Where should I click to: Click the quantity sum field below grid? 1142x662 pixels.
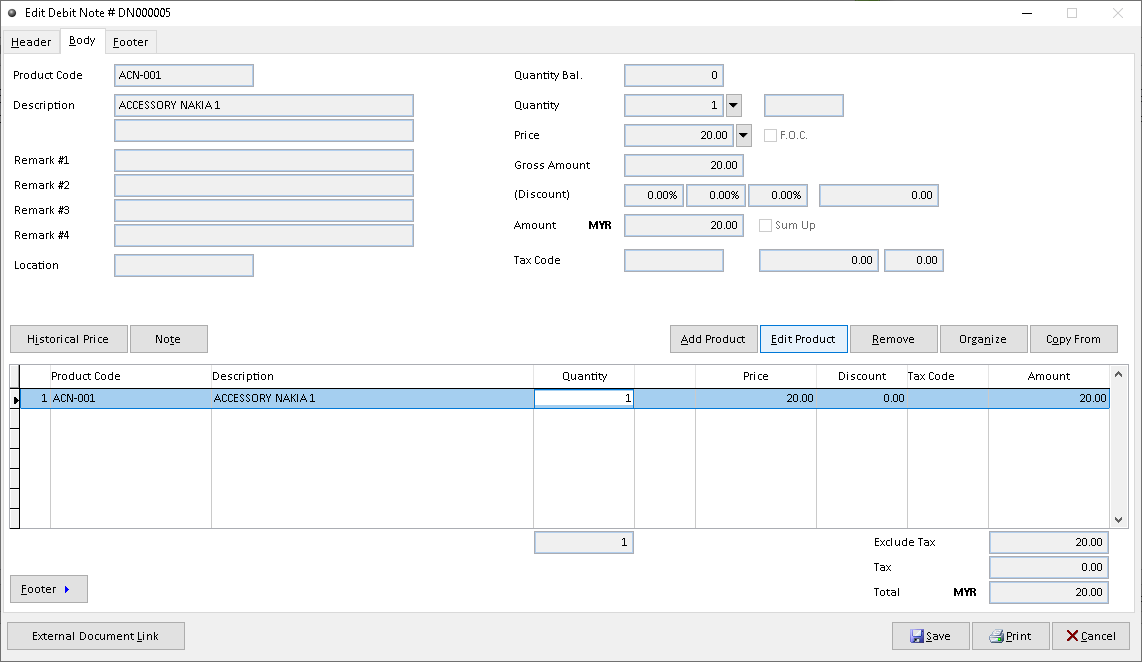click(584, 542)
